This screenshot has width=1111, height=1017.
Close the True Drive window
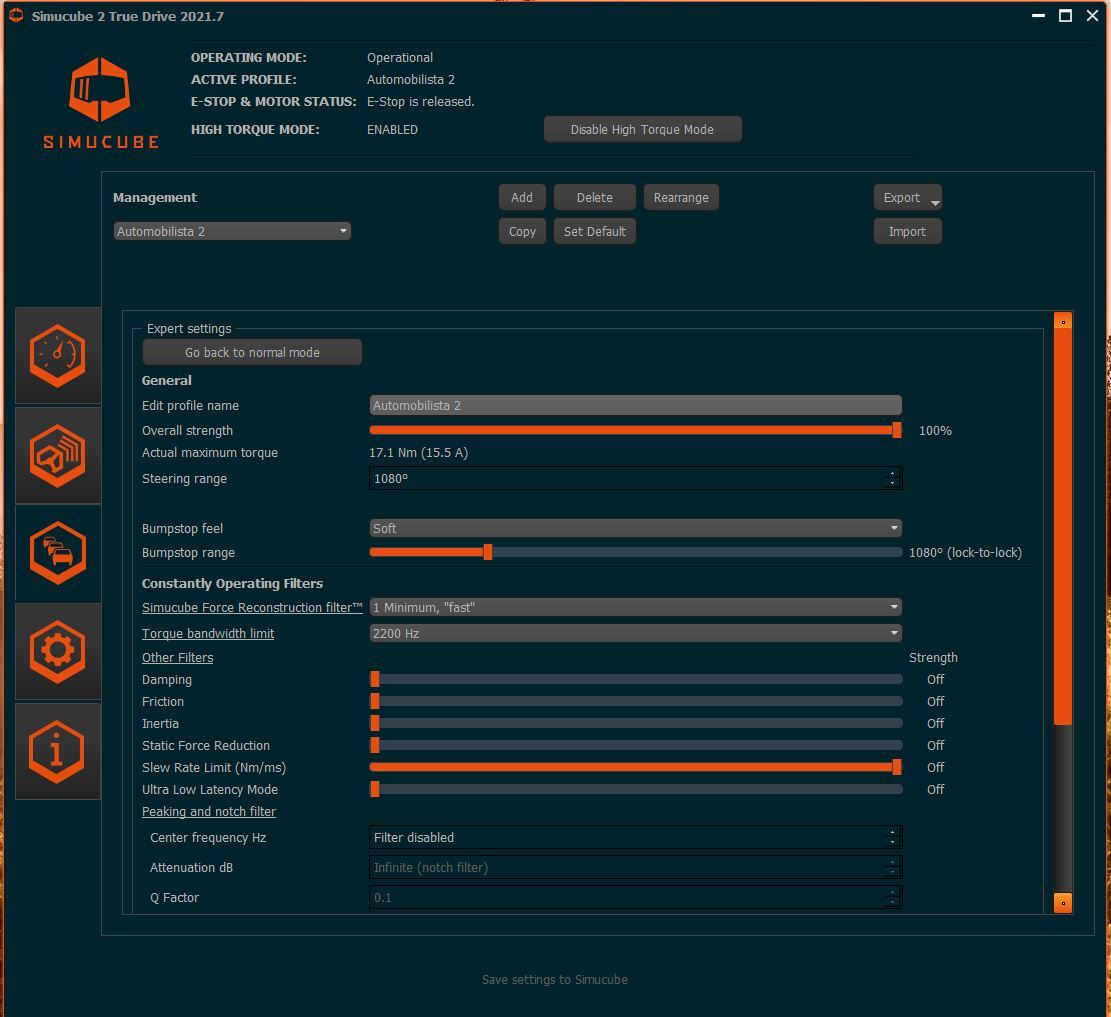point(1092,16)
